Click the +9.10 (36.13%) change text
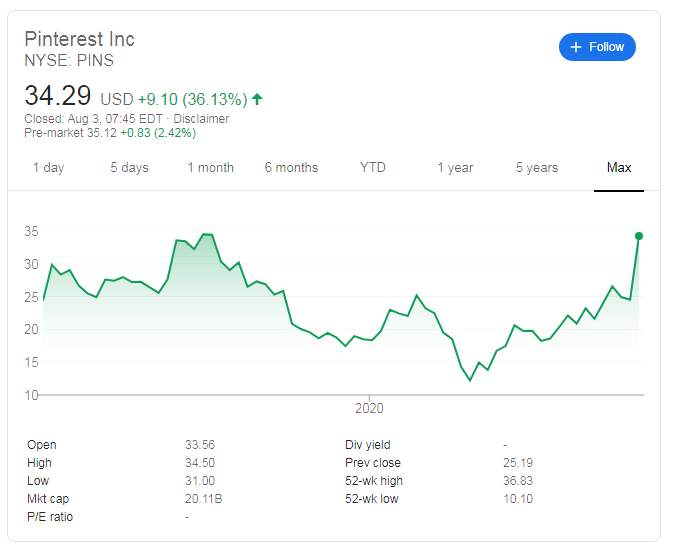Screen dimensions: 675x555 (192, 99)
